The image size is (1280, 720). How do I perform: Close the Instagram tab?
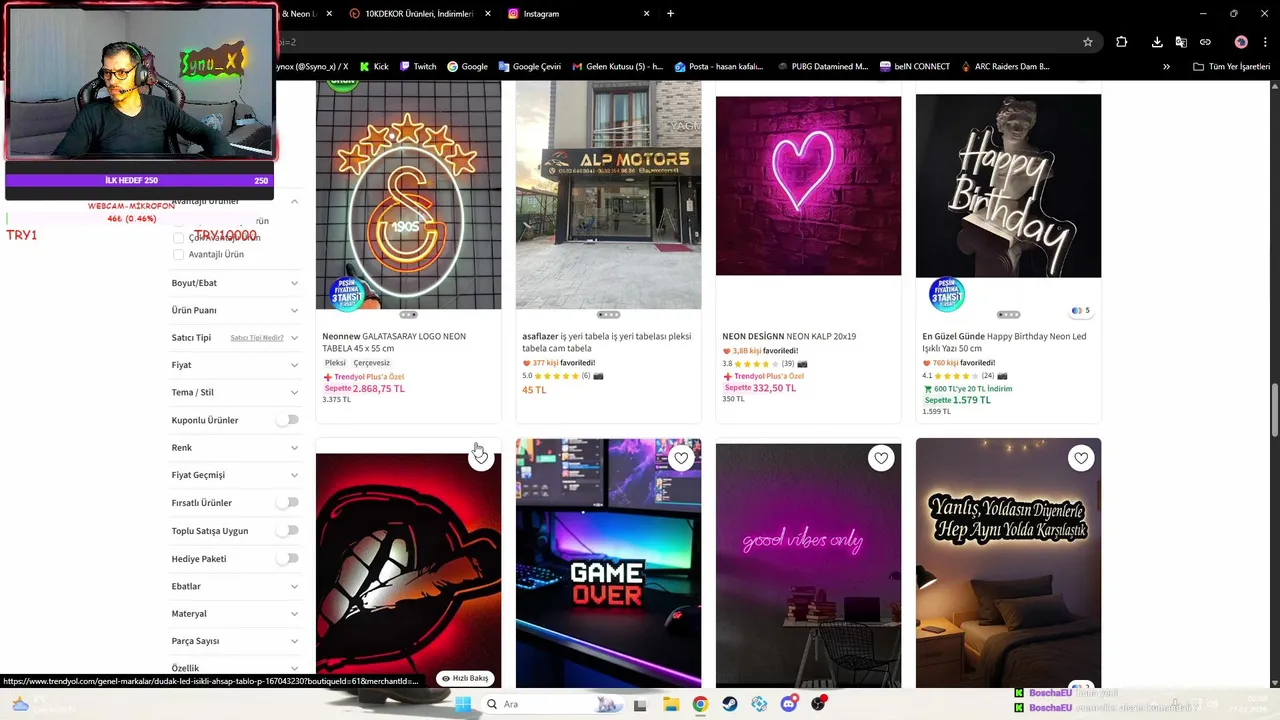coord(646,14)
